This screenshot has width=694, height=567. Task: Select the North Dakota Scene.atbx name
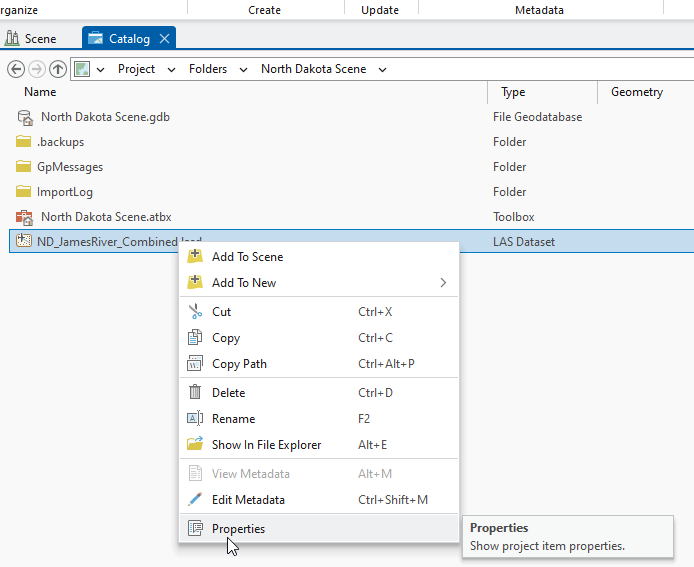pos(106,217)
